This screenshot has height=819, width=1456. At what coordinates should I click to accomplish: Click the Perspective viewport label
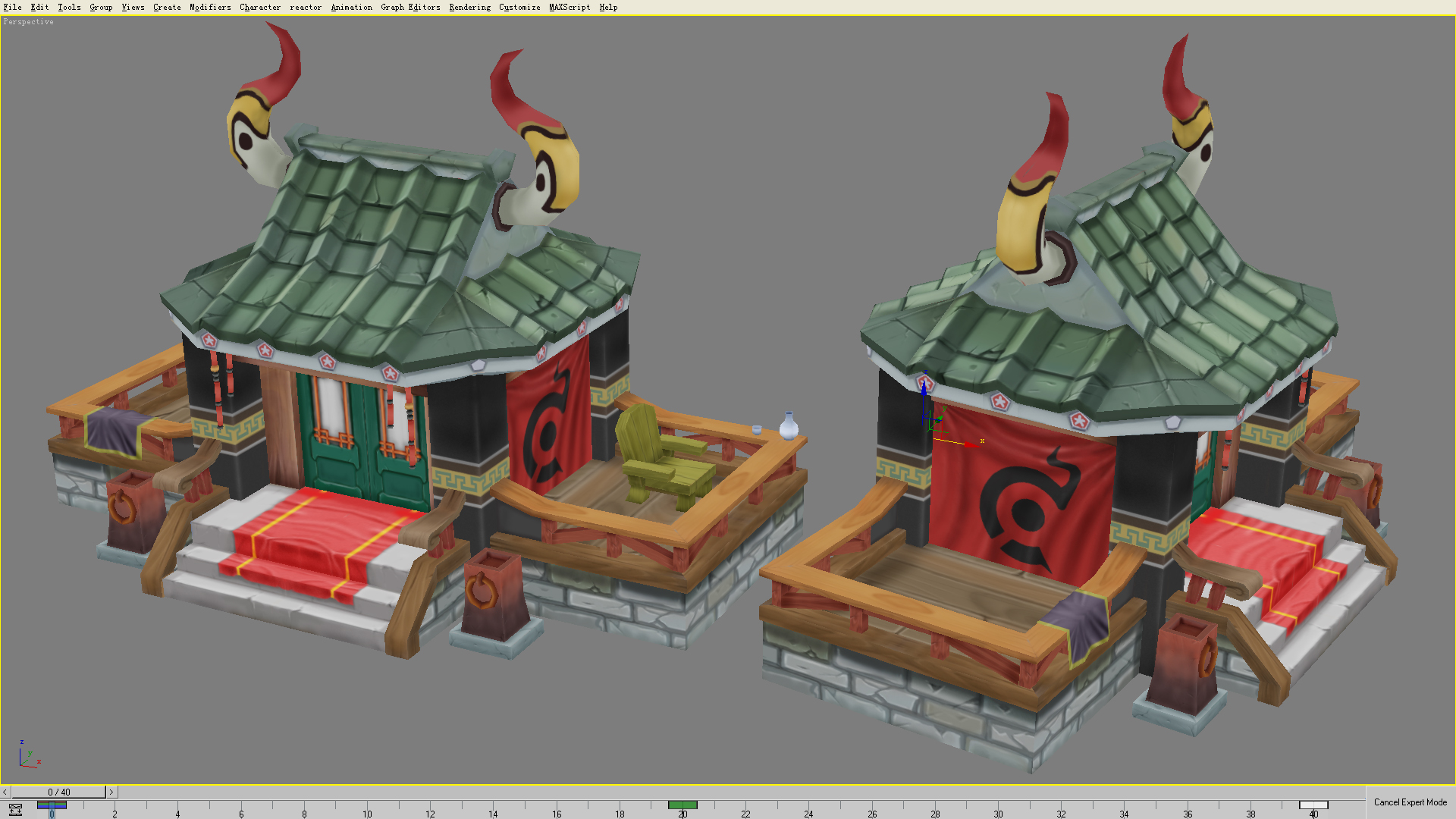pyautogui.click(x=28, y=22)
